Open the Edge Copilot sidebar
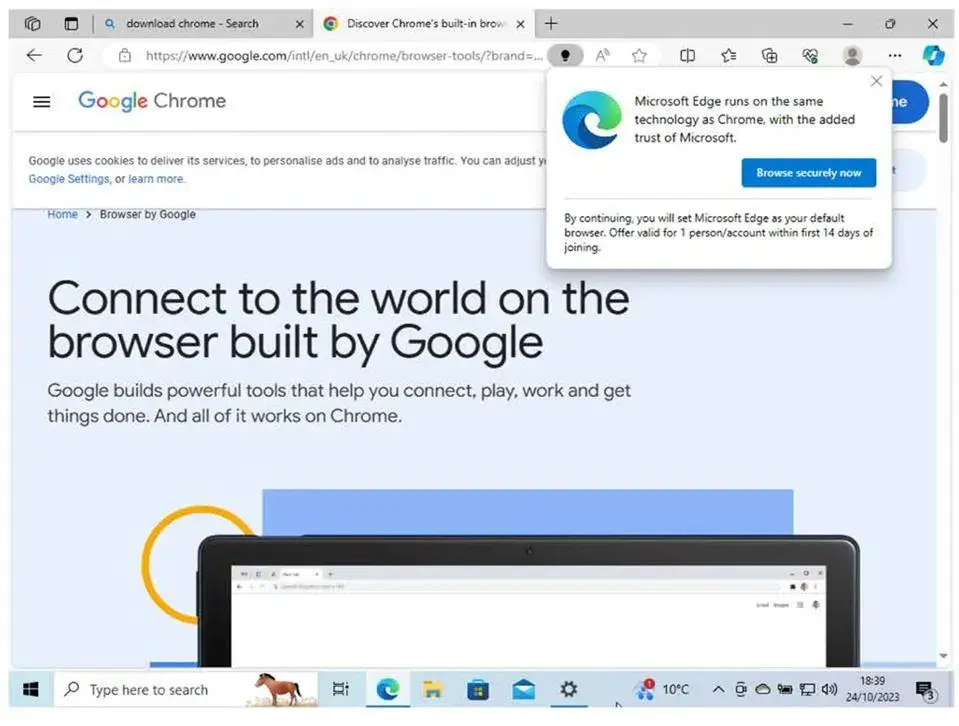This screenshot has width=959, height=726. coord(932,56)
